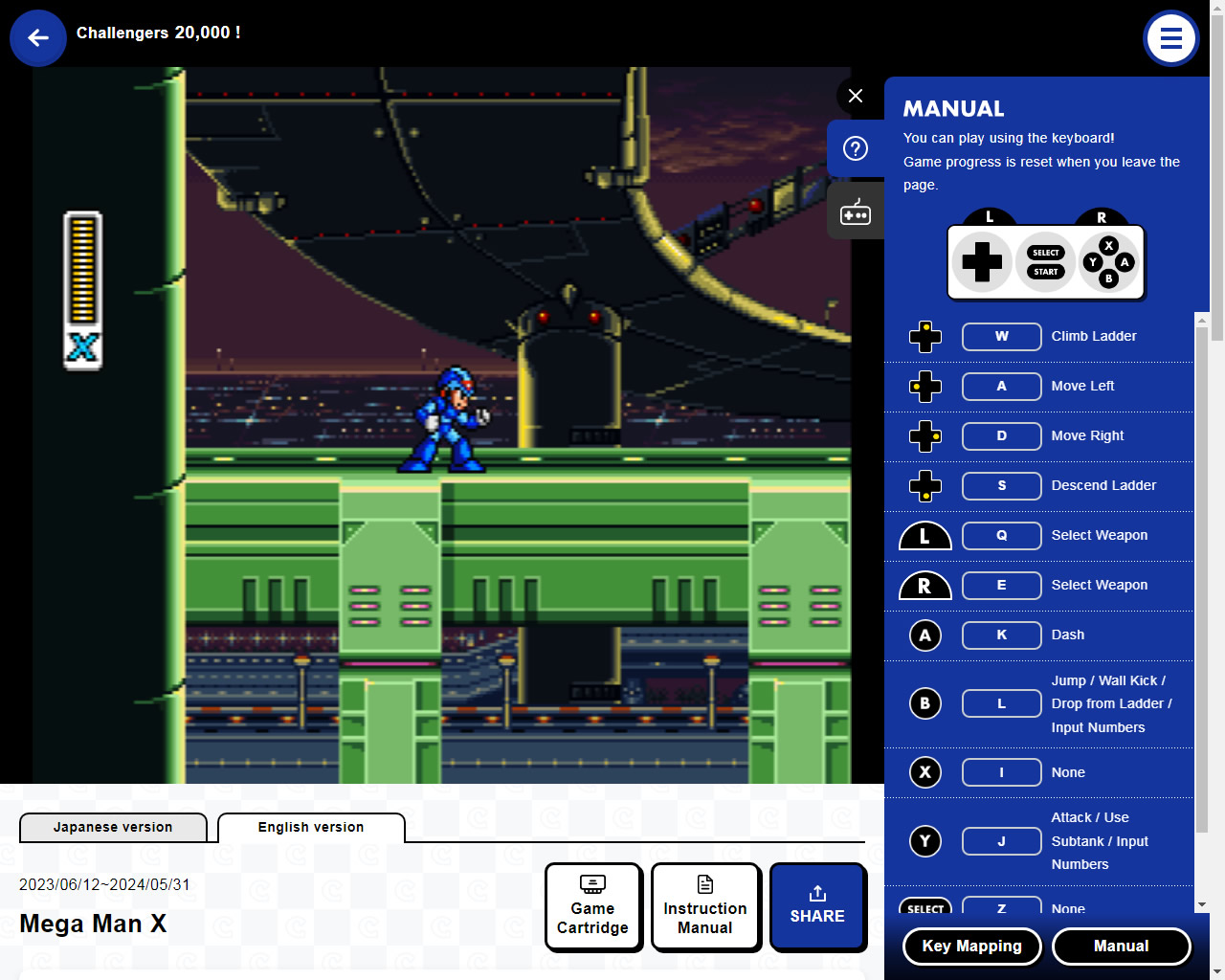Open the controller settings tab icon
The height and width of the screenshot is (980, 1225).
pyautogui.click(x=856, y=212)
